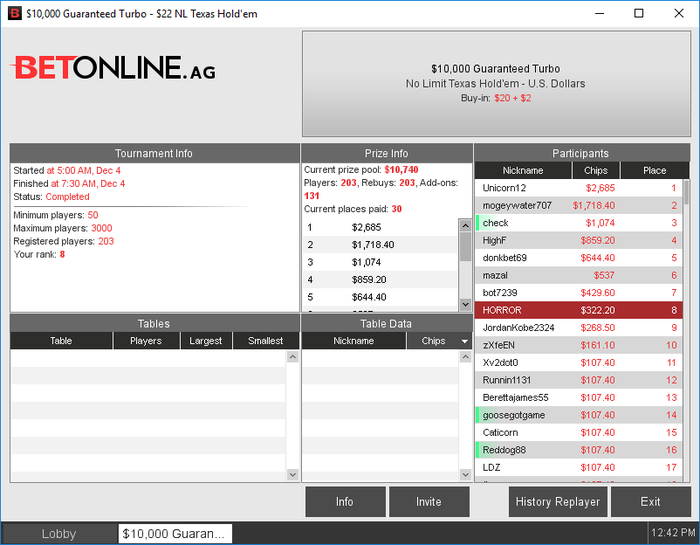This screenshot has width=700, height=545.
Task: Select participant Caticorn
Action: [579, 432]
